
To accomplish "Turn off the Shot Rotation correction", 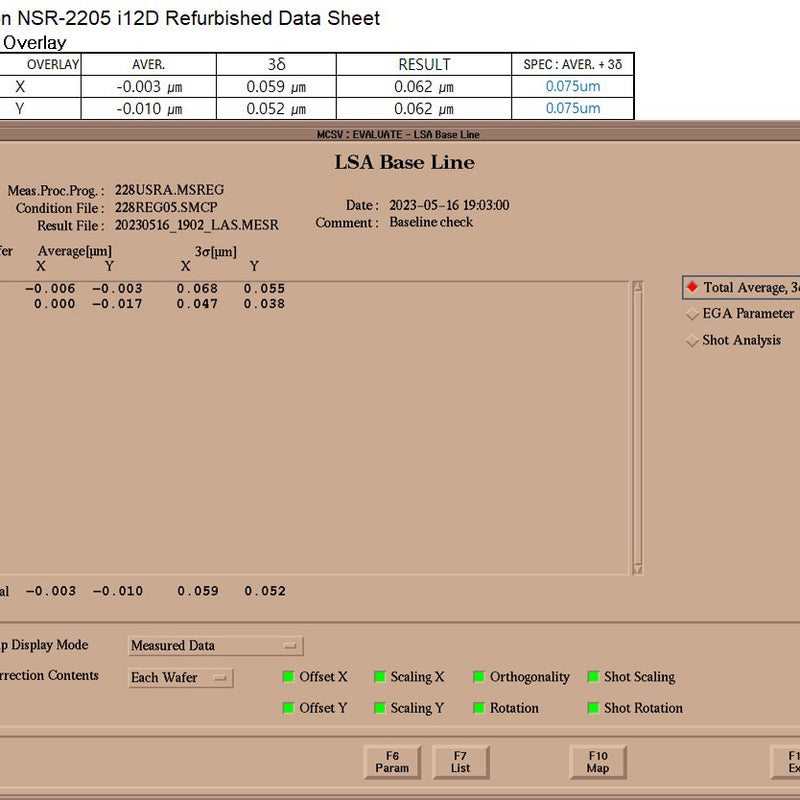I will click(593, 708).
